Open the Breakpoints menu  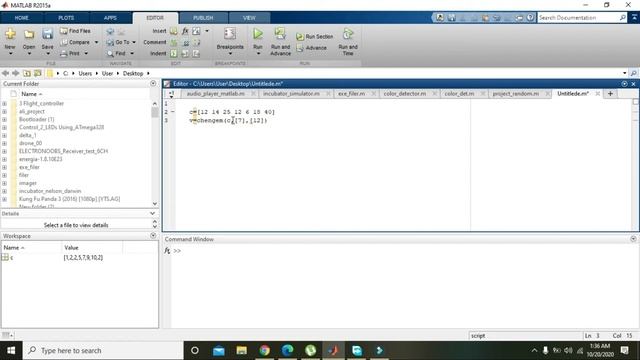[230, 42]
